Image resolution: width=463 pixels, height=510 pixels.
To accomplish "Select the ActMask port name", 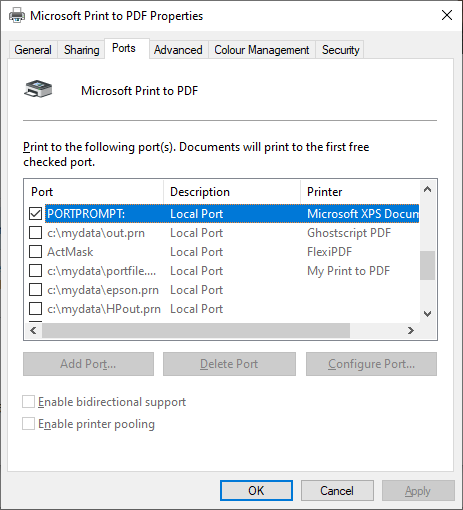I will (70, 252).
